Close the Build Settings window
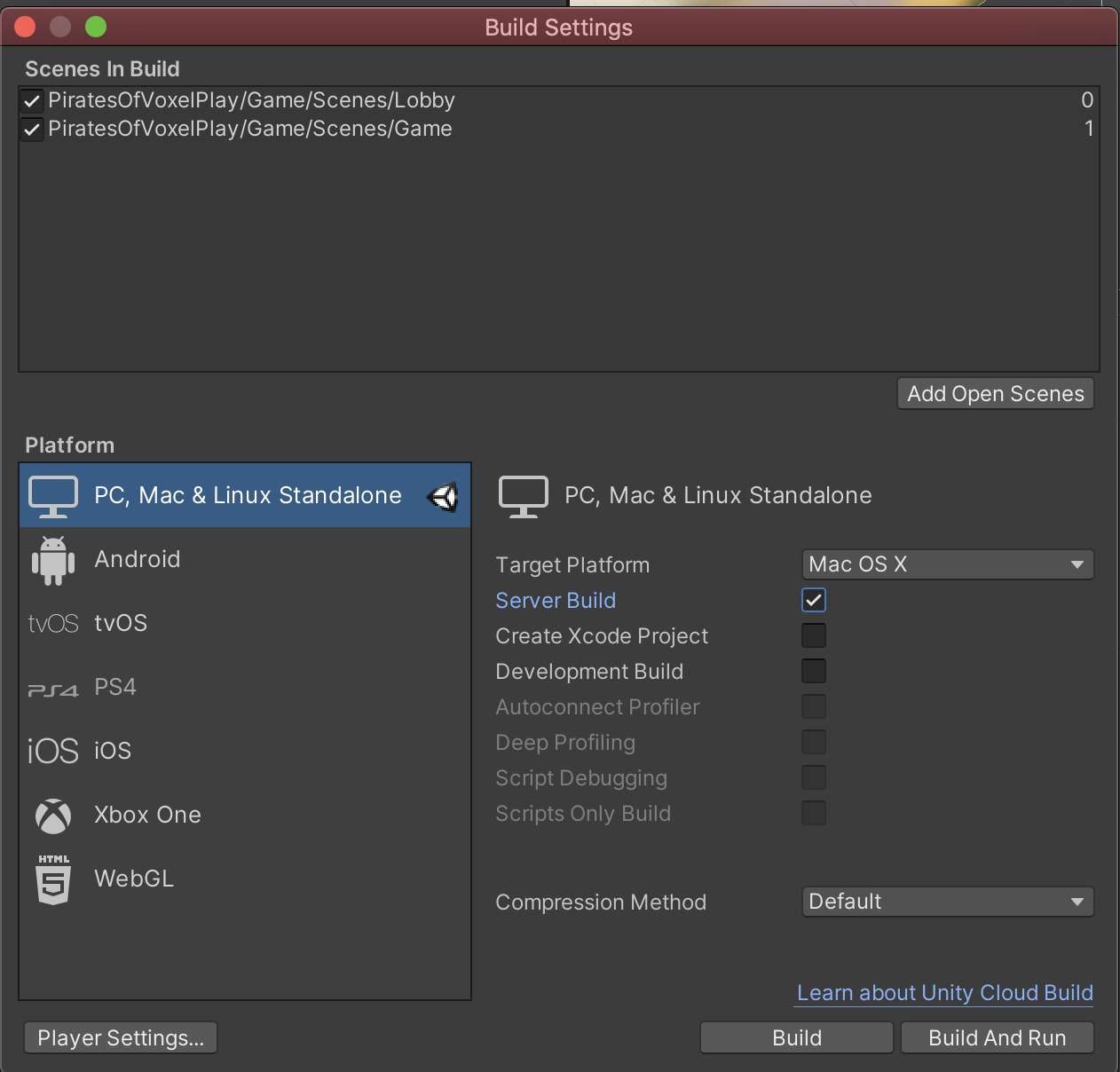1120x1072 pixels. pos(25,28)
